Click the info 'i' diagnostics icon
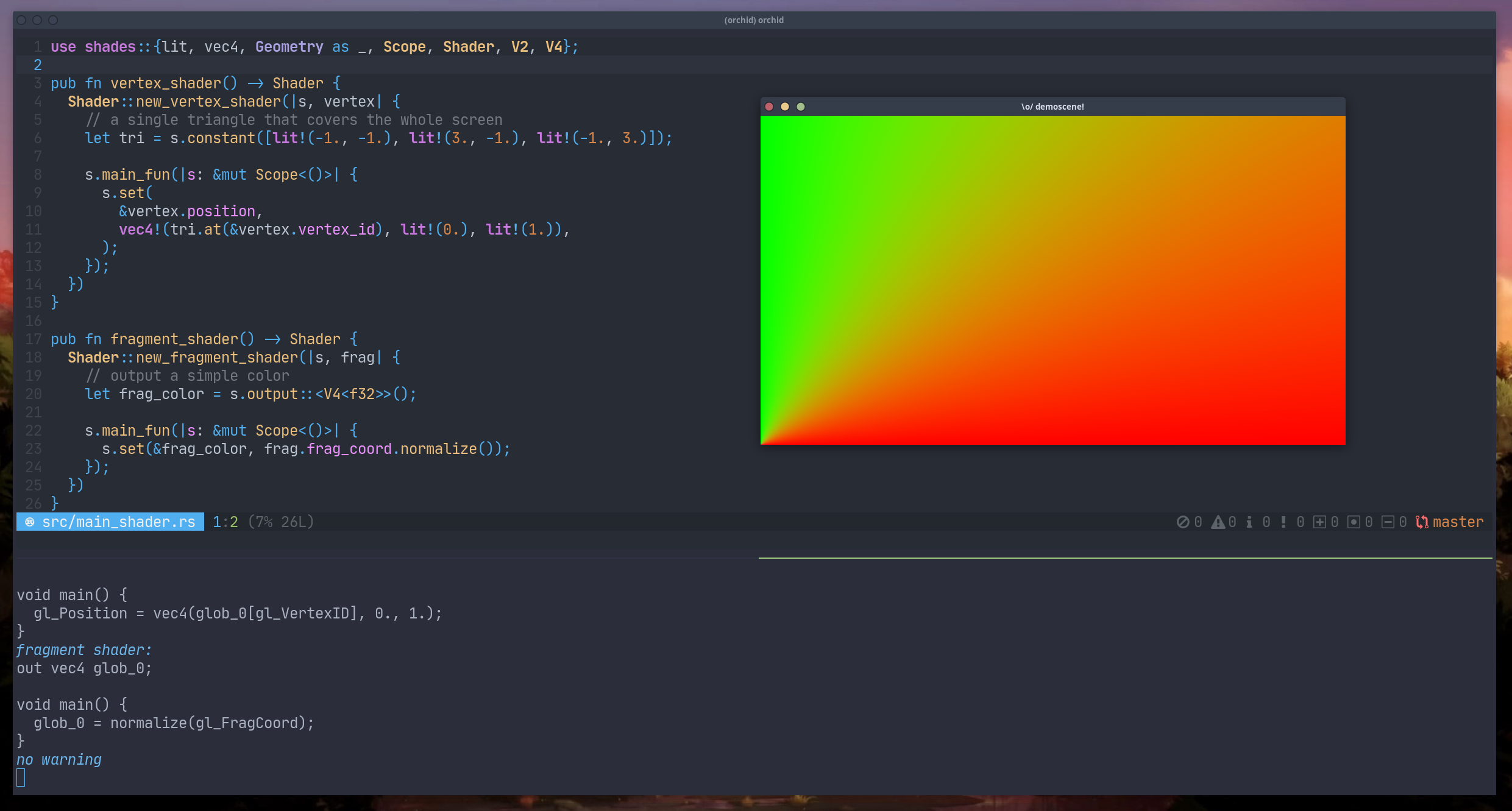 (1249, 522)
